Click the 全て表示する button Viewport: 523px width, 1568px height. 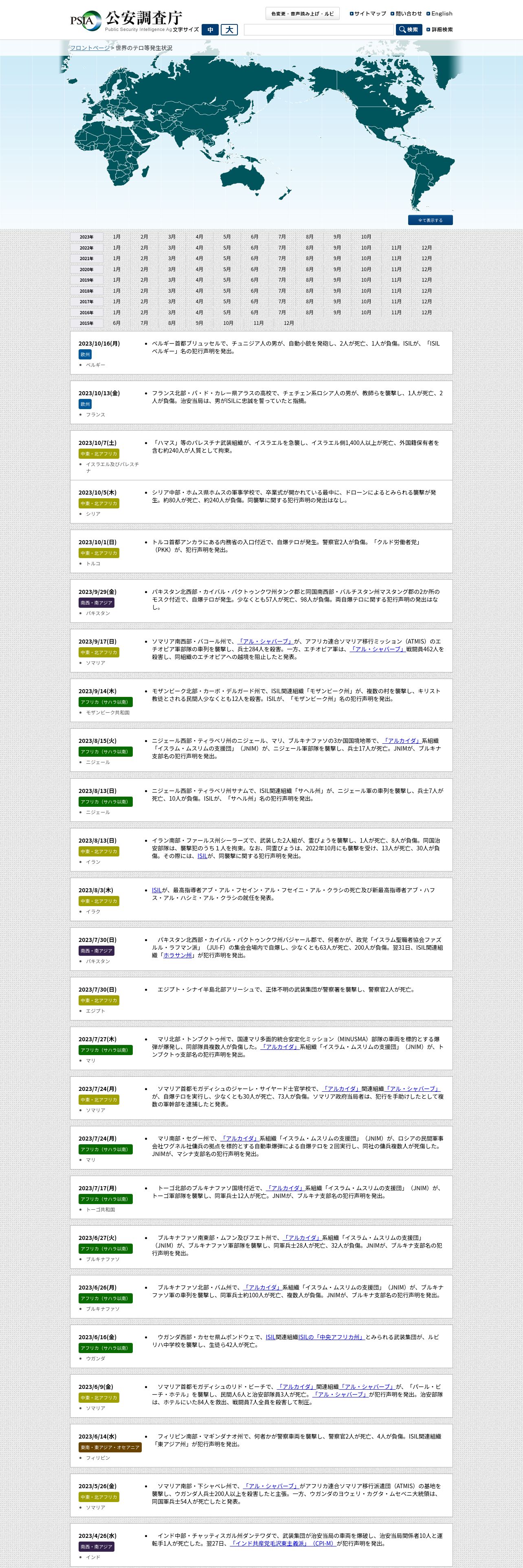431,220
